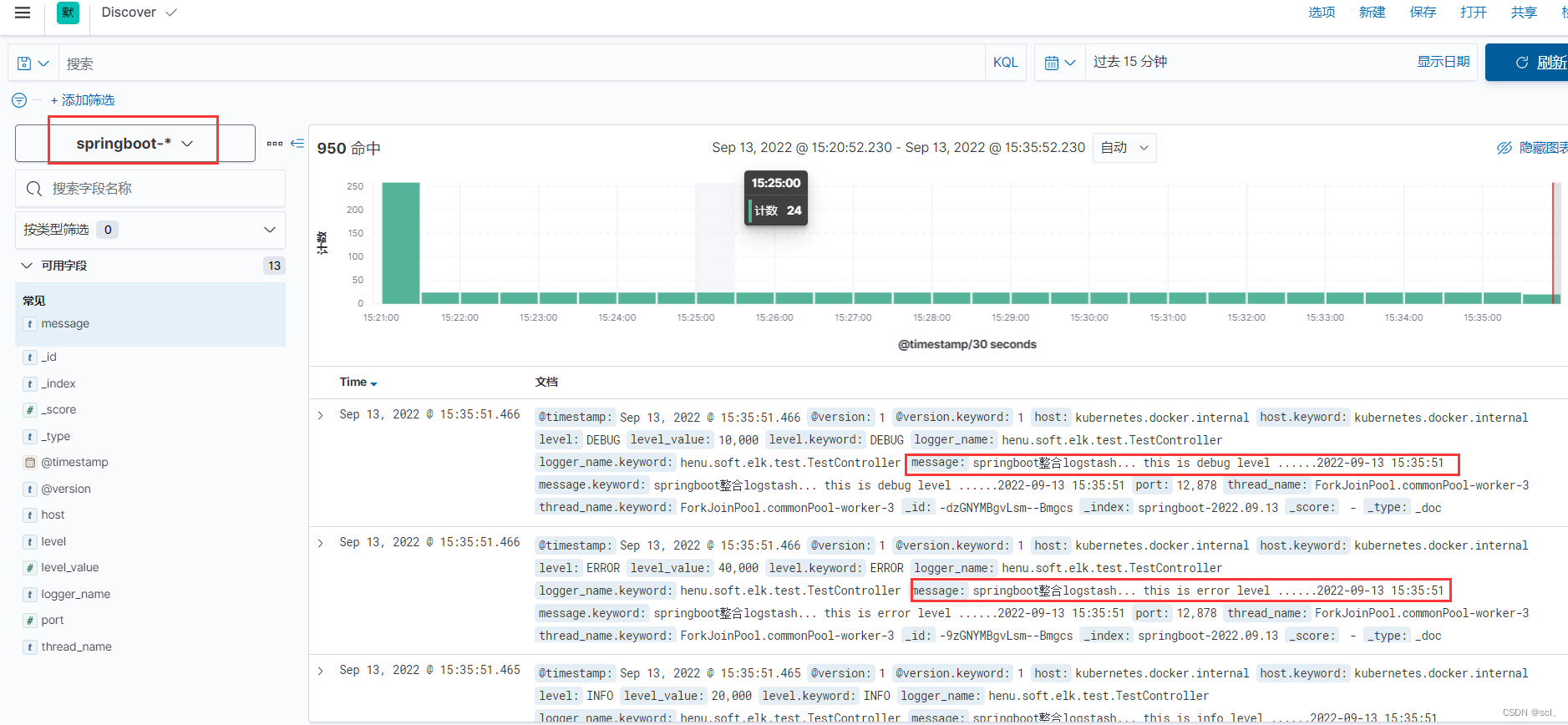Expand the 15:35:51.465 INFO log row
Screen dimensions: 1568x725
(x=321, y=671)
